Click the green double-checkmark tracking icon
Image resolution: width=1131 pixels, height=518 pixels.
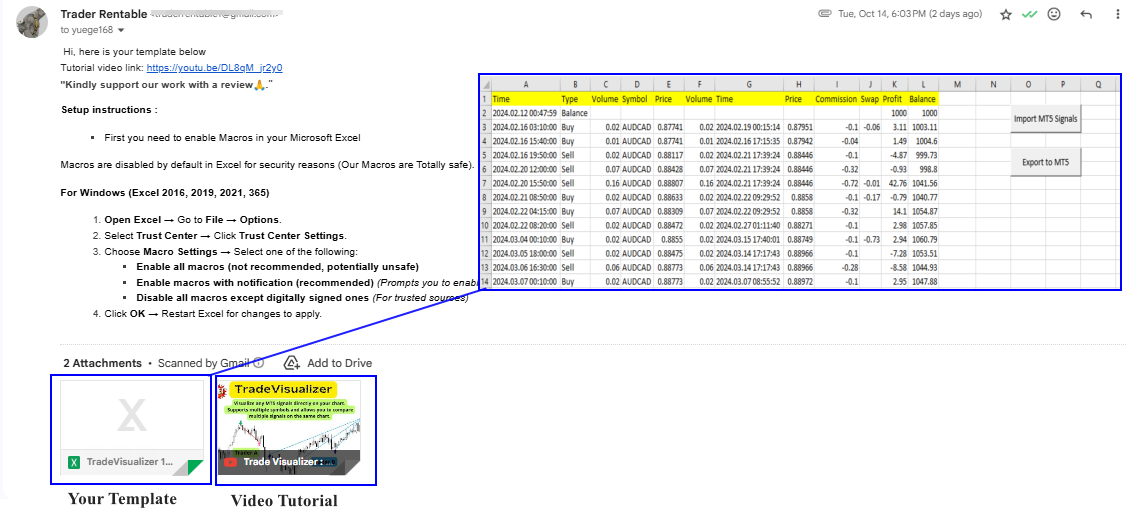[1029, 14]
